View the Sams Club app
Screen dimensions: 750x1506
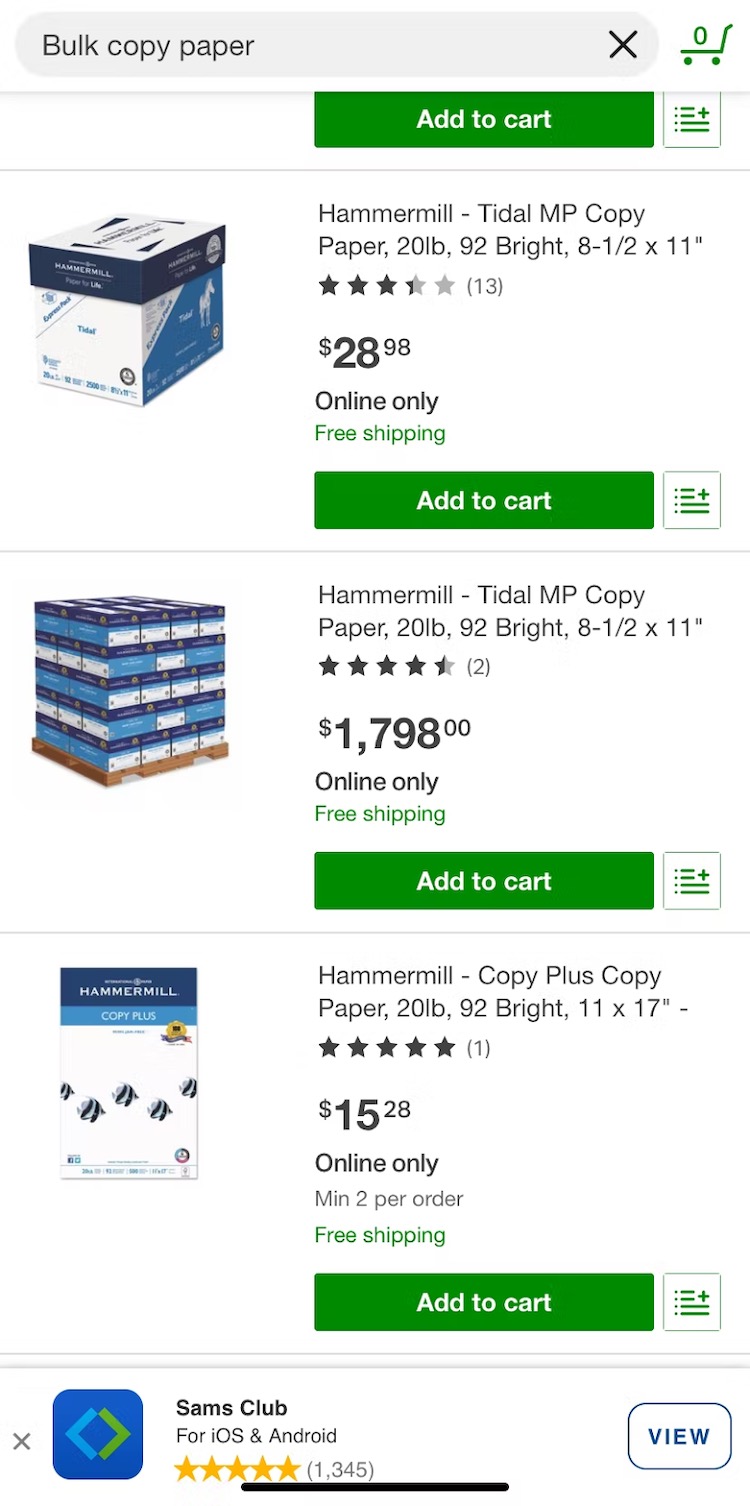pos(679,1436)
